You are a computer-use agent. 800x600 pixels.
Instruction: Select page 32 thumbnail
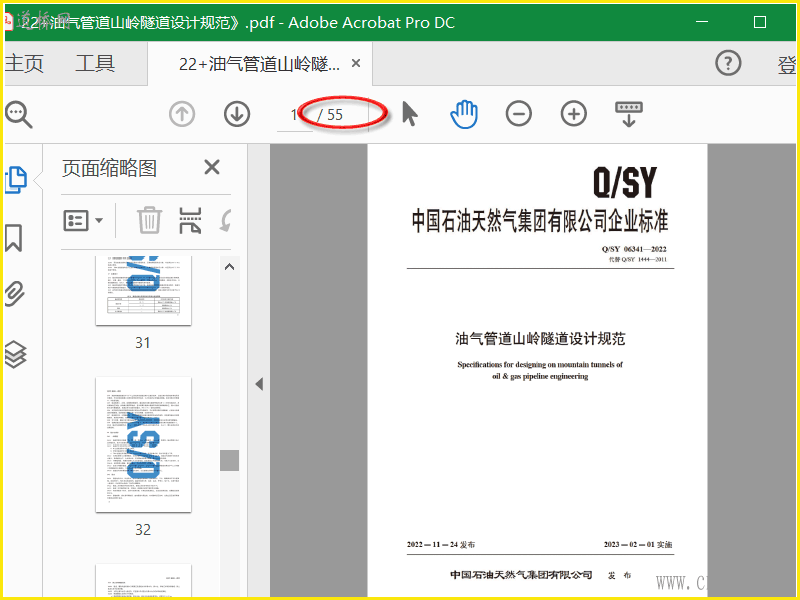point(143,444)
